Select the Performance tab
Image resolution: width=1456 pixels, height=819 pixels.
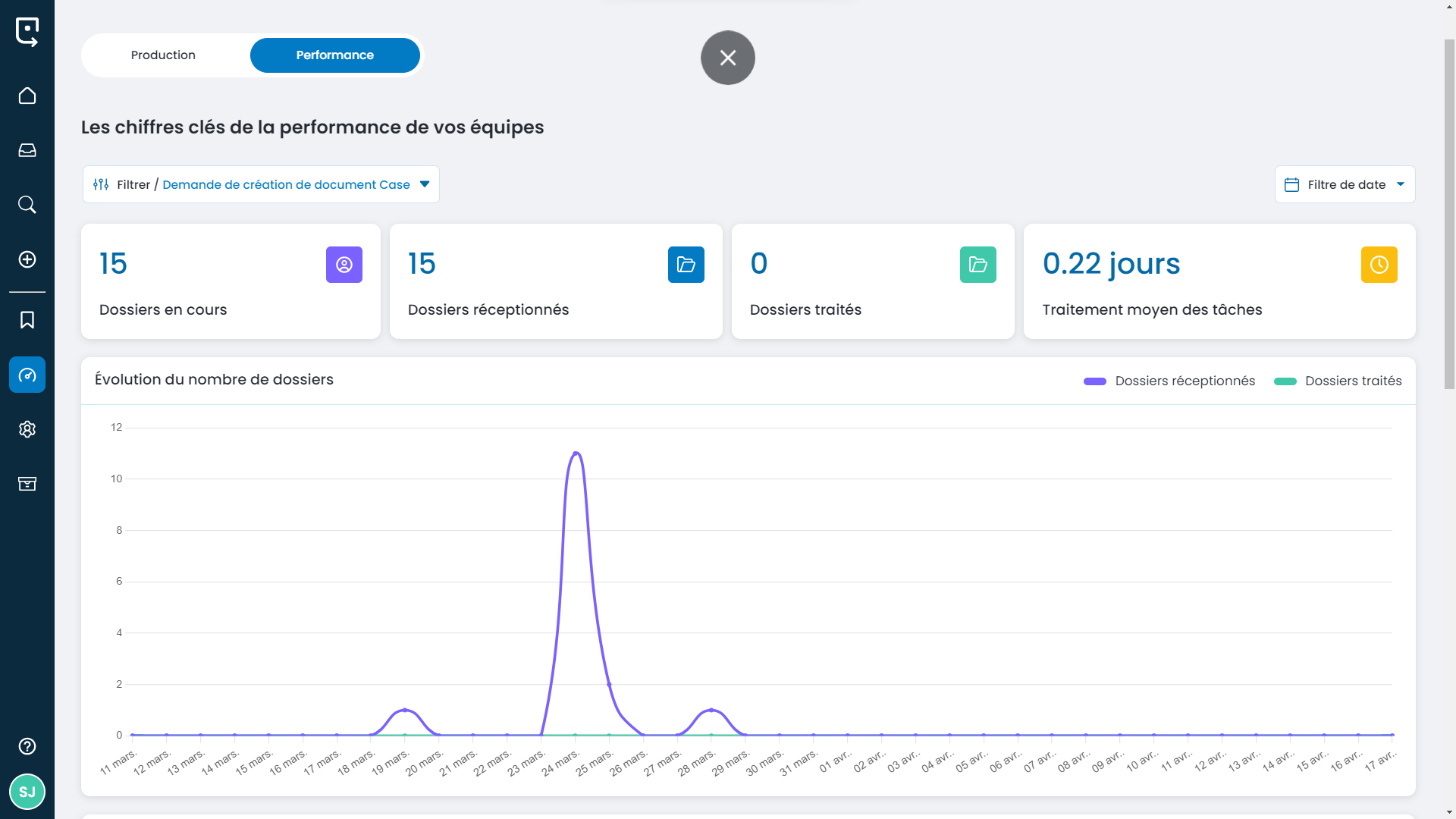point(335,55)
